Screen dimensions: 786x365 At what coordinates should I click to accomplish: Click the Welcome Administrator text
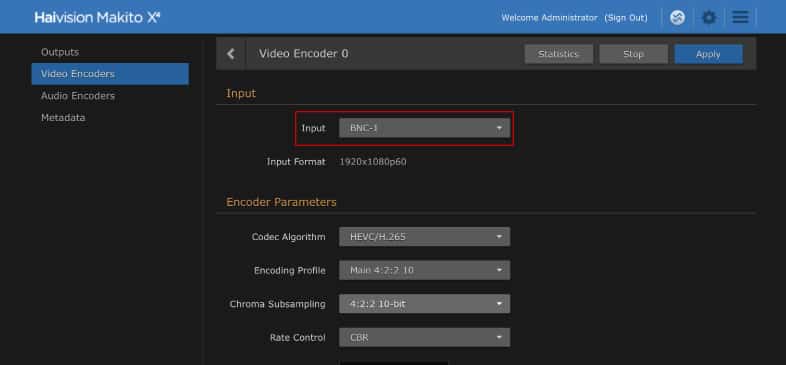[549, 18]
